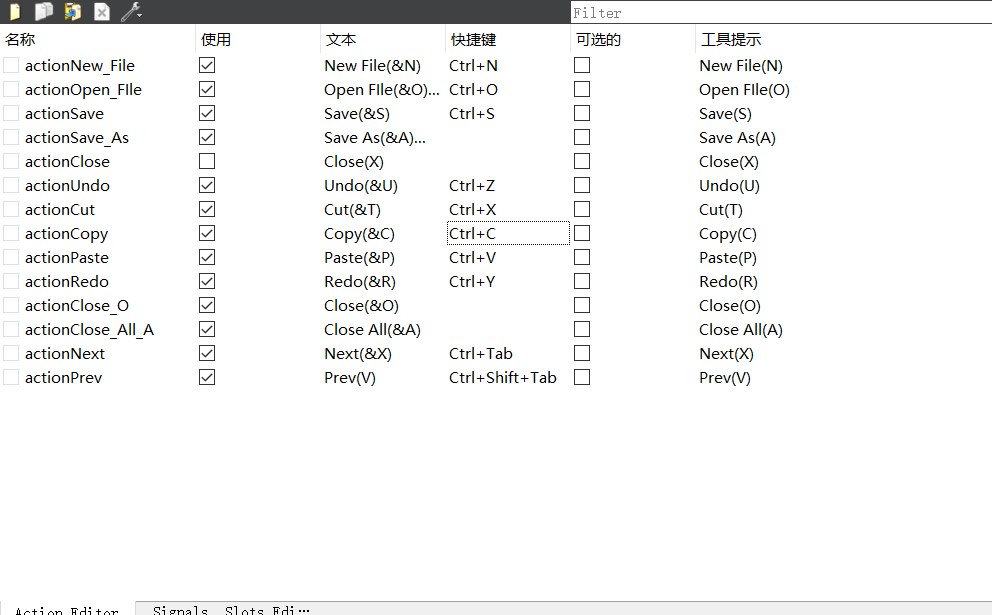Click the Delete action toolbar icon
The height and width of the screenshot is (615, 992).
pos(102,11)
